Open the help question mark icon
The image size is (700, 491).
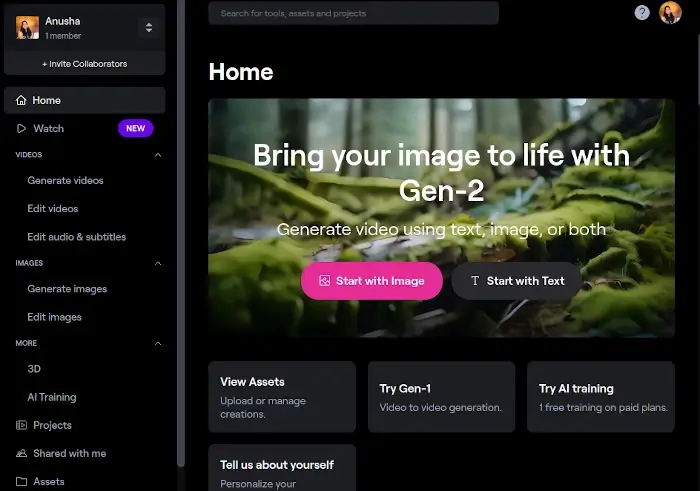(642, 12)
